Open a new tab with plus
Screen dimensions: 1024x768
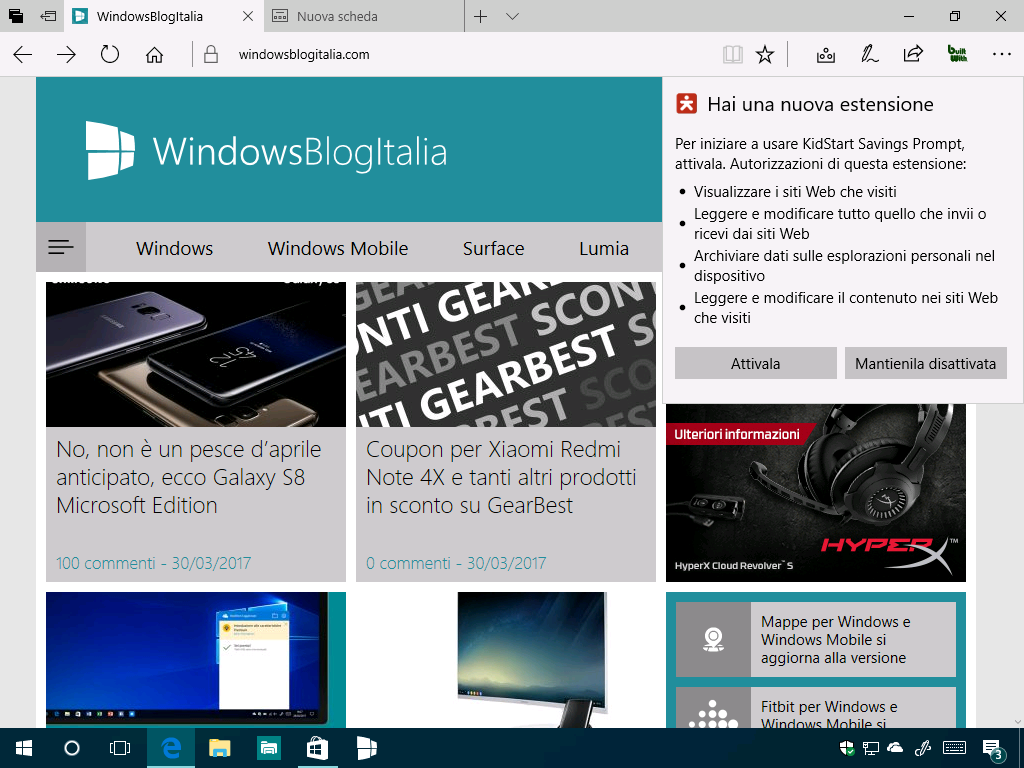click(x=481, y=16)
